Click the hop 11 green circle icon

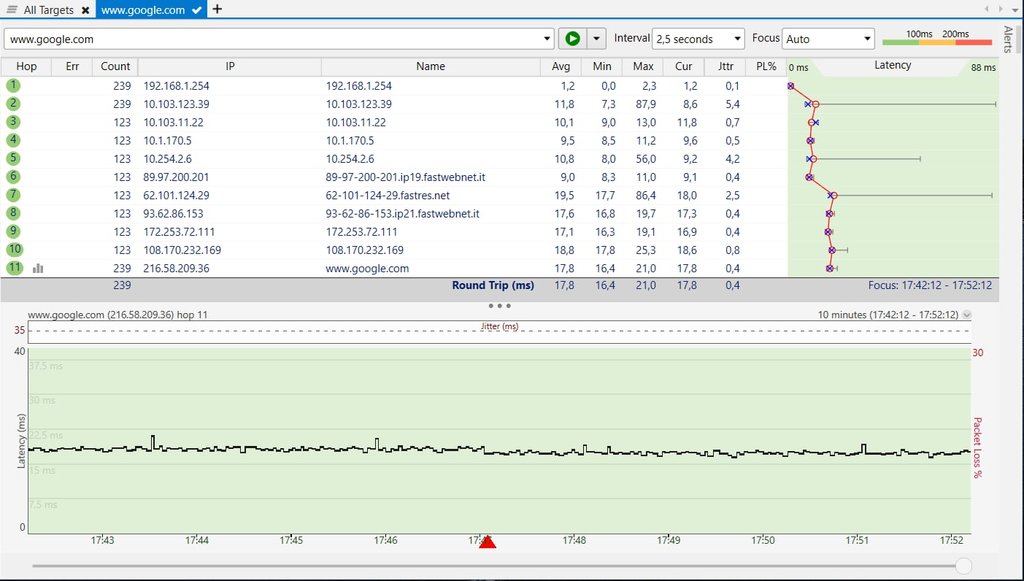(x=14, y=268)
